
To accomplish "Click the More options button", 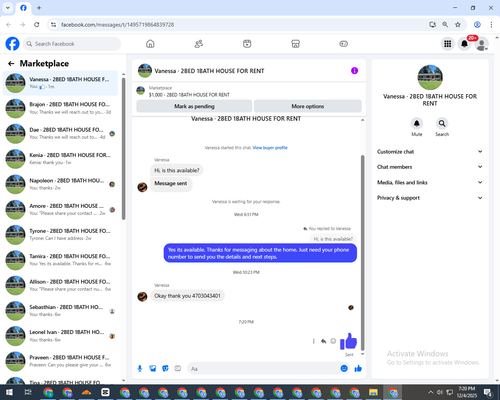I will [x=308, y=106].
